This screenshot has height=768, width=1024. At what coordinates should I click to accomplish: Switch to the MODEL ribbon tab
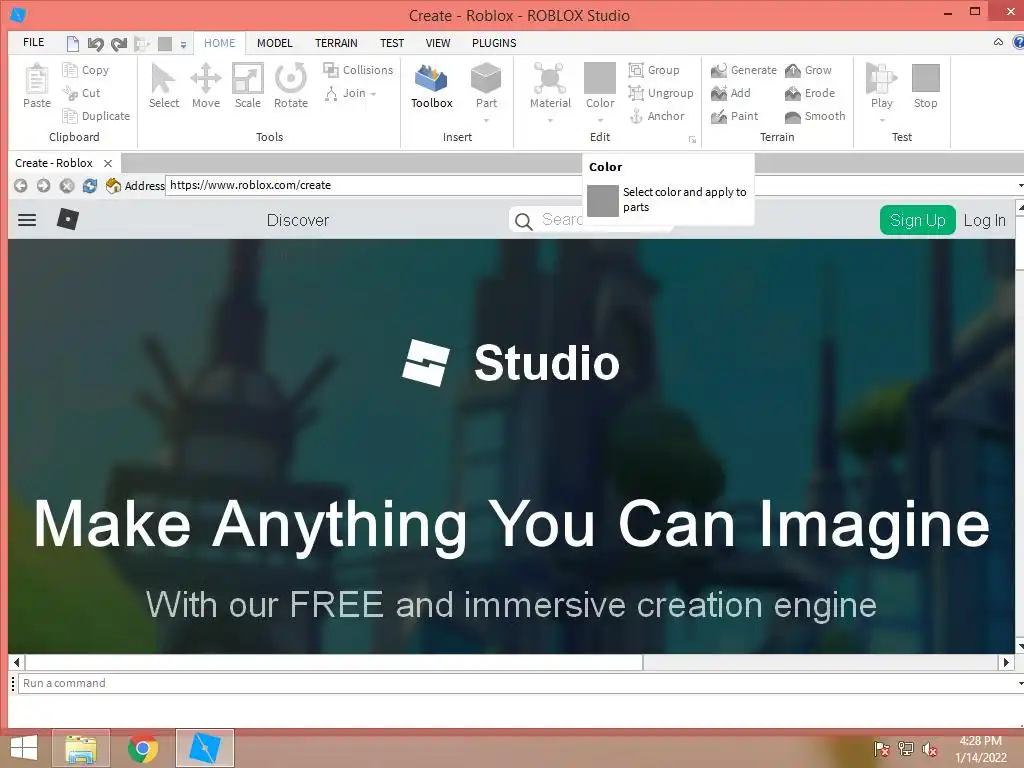pyautogui.click(x=274, y=43)
